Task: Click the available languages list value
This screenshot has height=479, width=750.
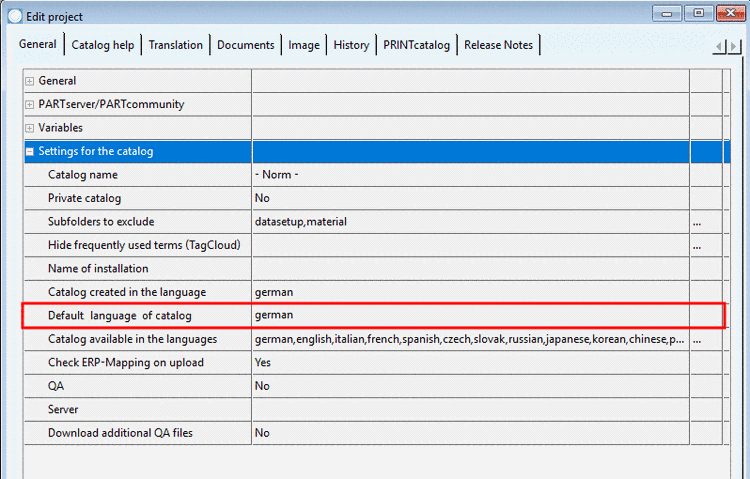Action: [471, 339]
